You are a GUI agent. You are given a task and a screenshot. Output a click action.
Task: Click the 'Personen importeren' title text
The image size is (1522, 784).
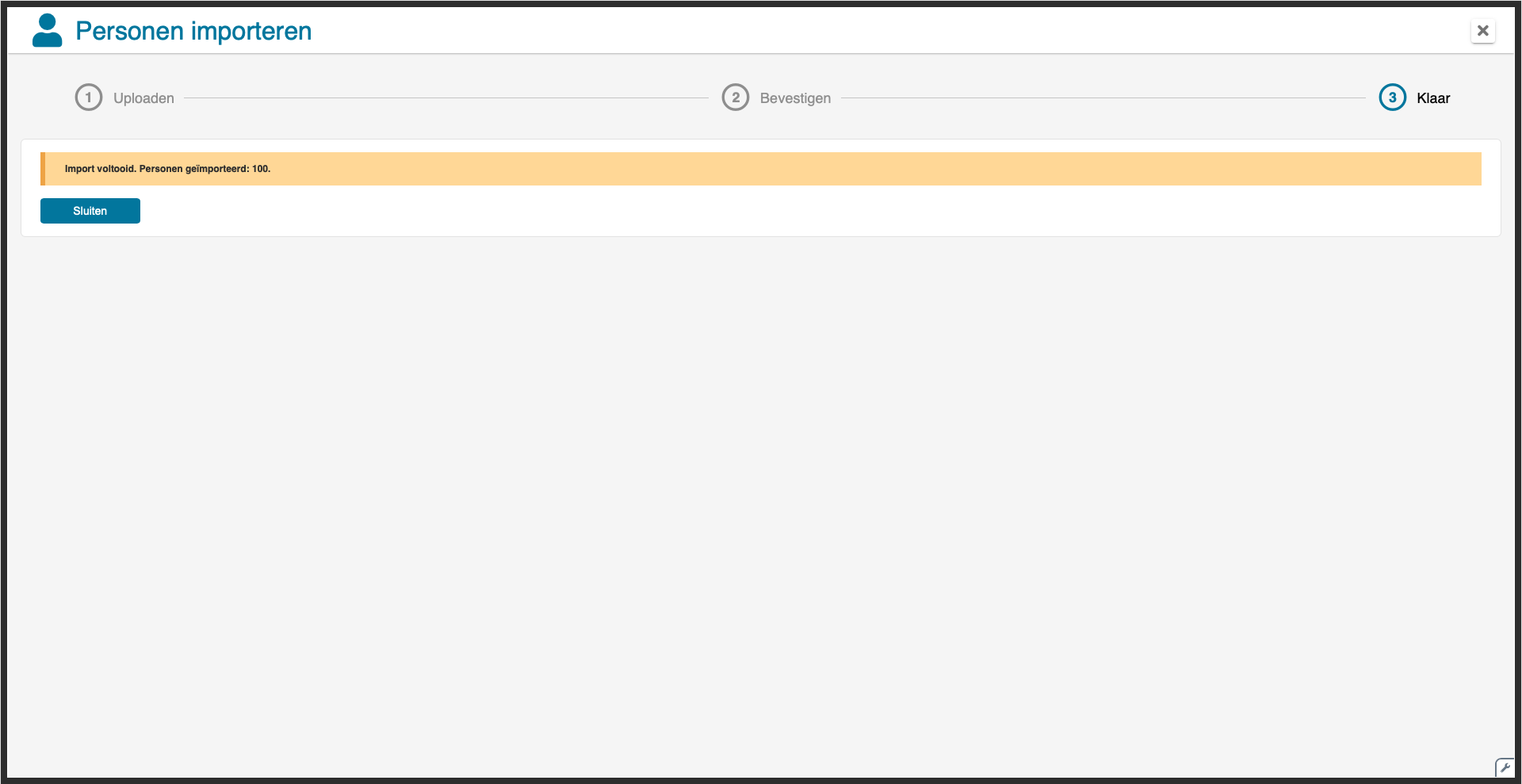(193, 31)
